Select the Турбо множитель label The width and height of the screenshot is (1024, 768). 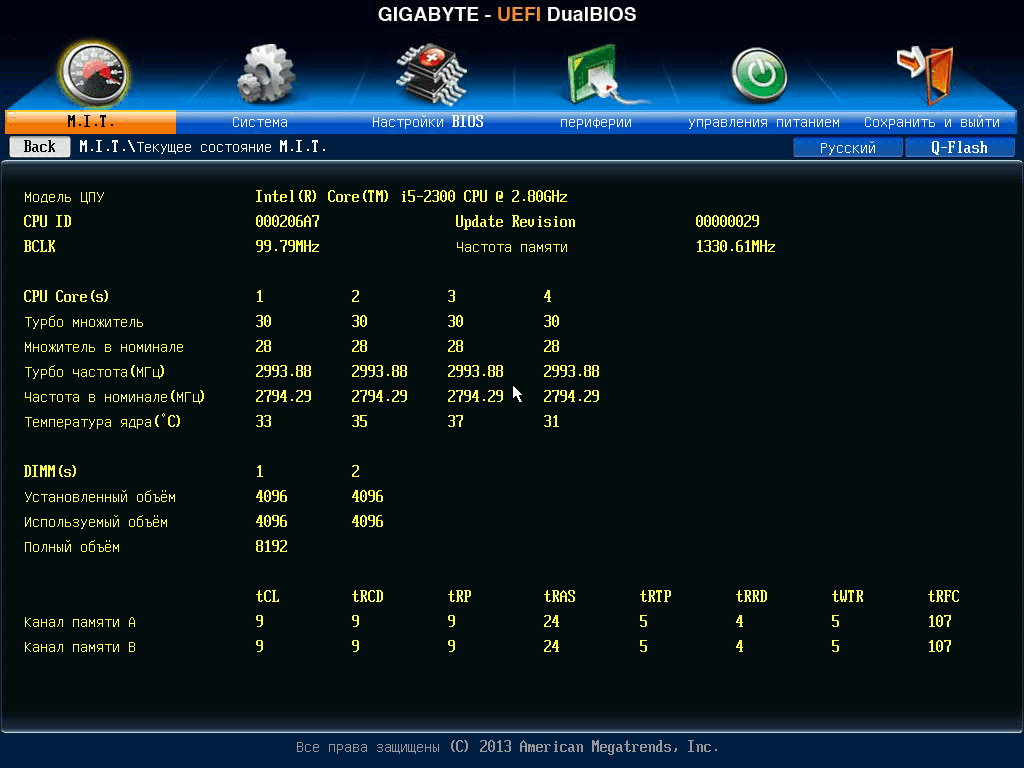[84, 322]
